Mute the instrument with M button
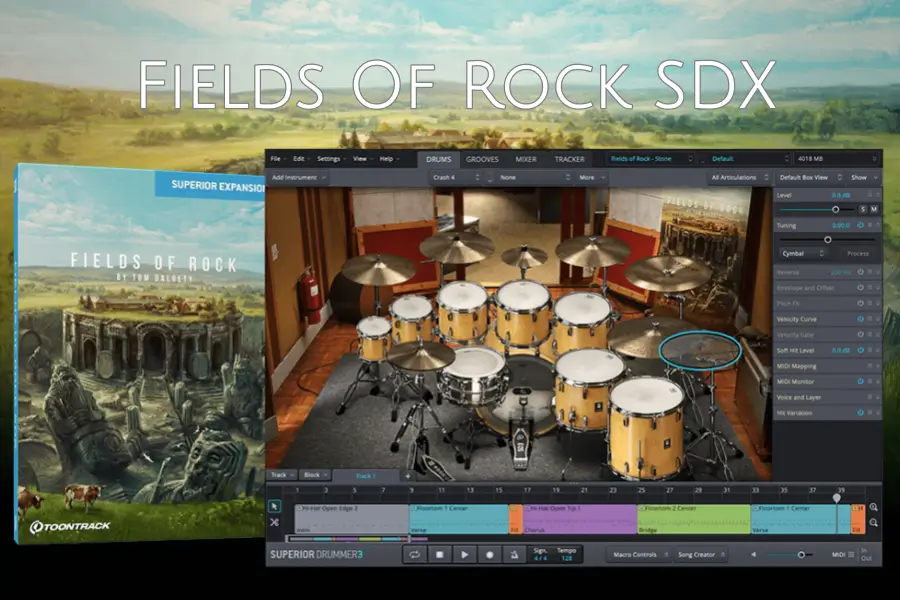The height and width of the screenshot is (600, 900). click(x=874, y=210)
